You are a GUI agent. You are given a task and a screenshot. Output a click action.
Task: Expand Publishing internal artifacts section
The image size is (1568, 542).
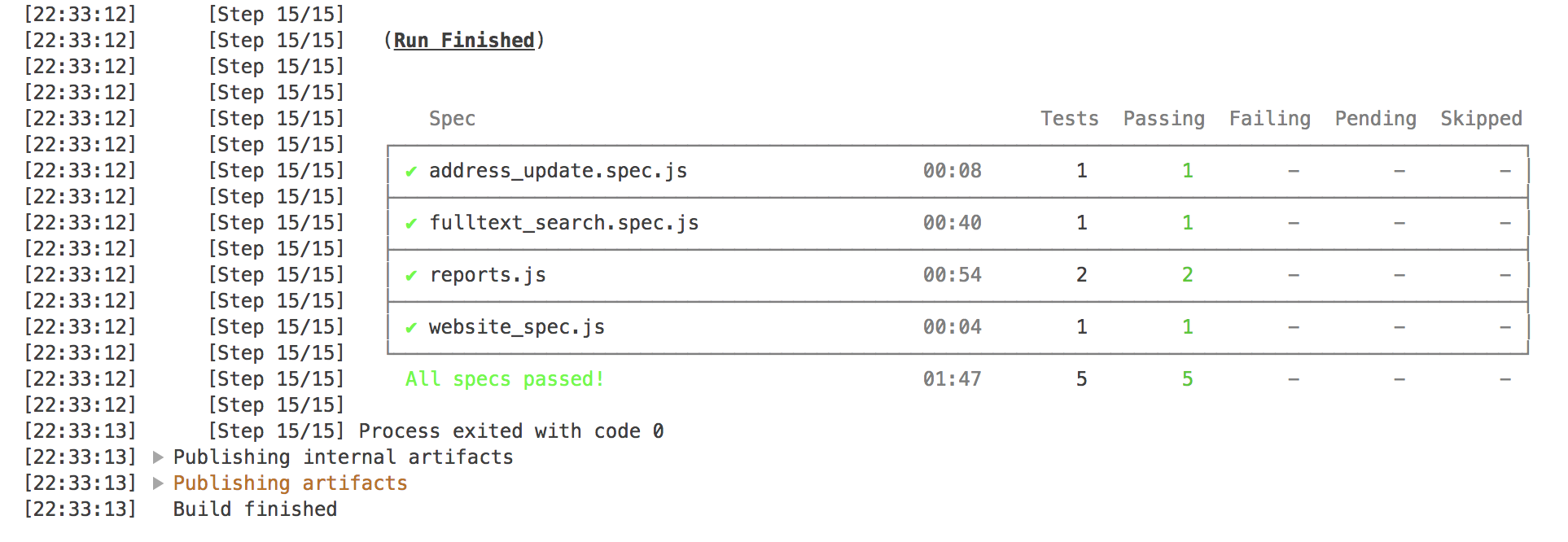coord(158,457)
